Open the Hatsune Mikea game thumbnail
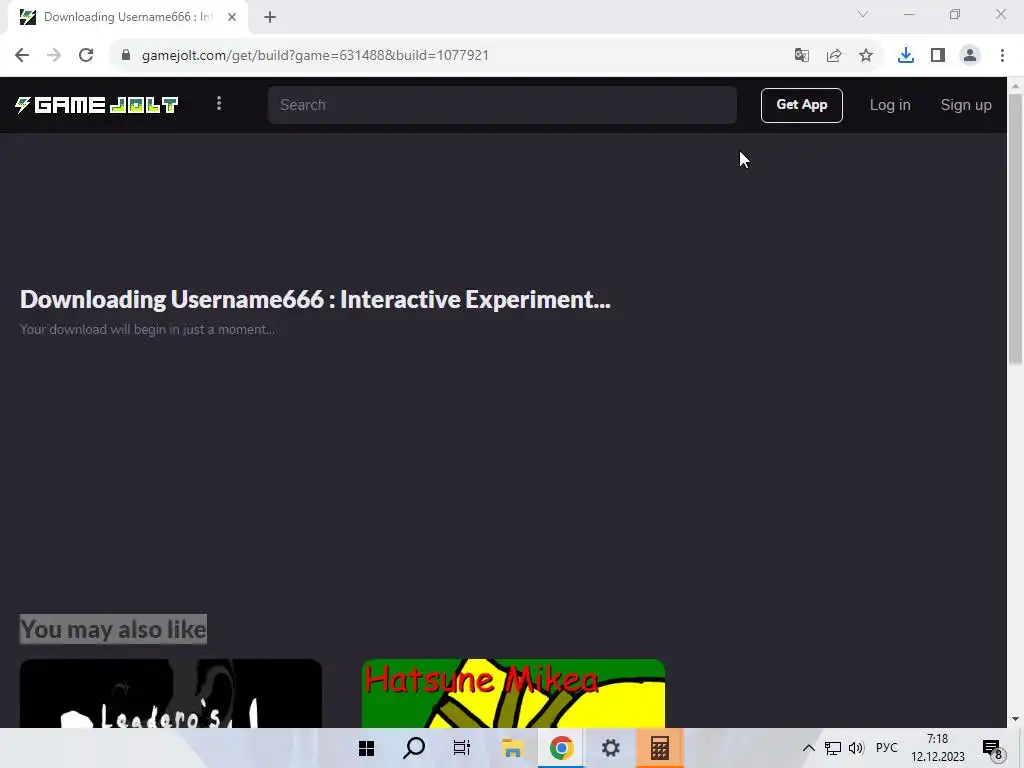 (513, 694)
